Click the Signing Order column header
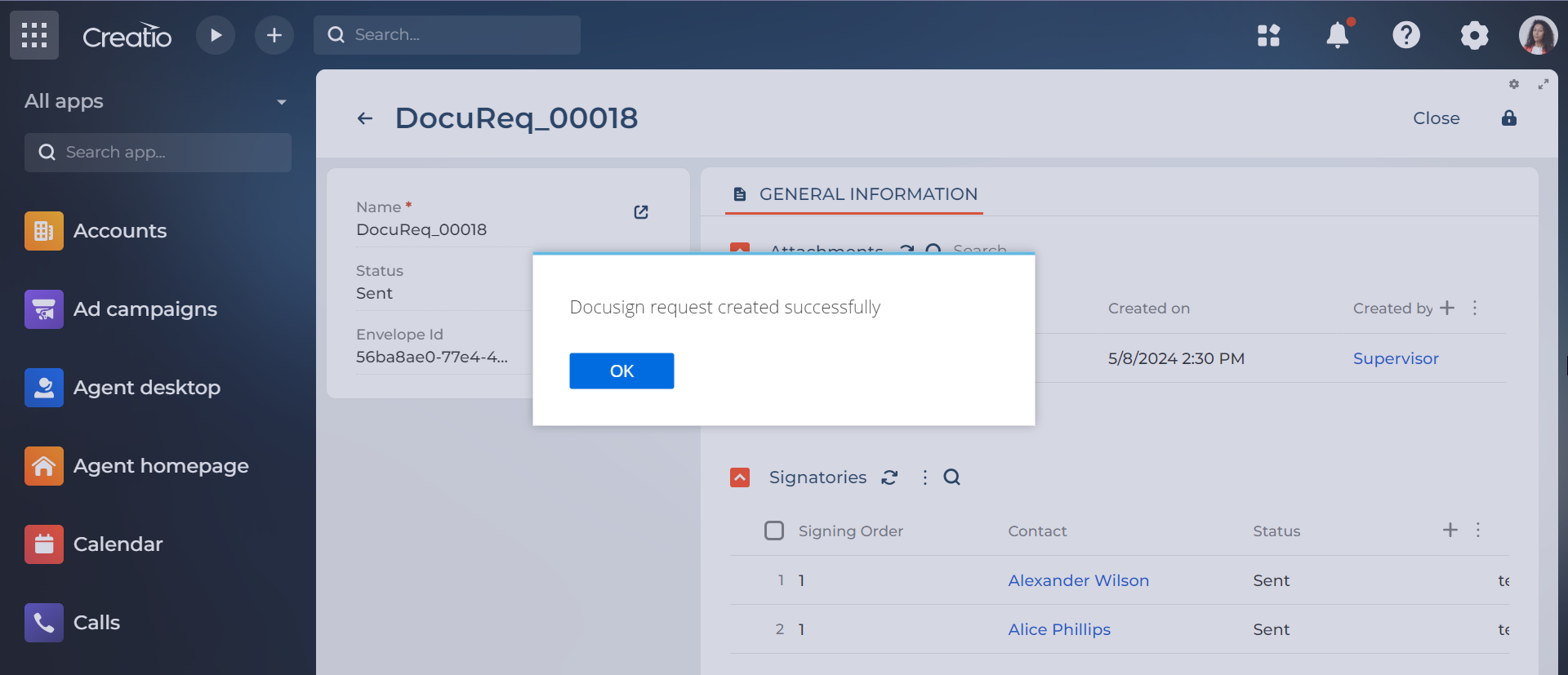This screenshot has height=675, width=1568. pyautogui.click(x=851, y=531)
